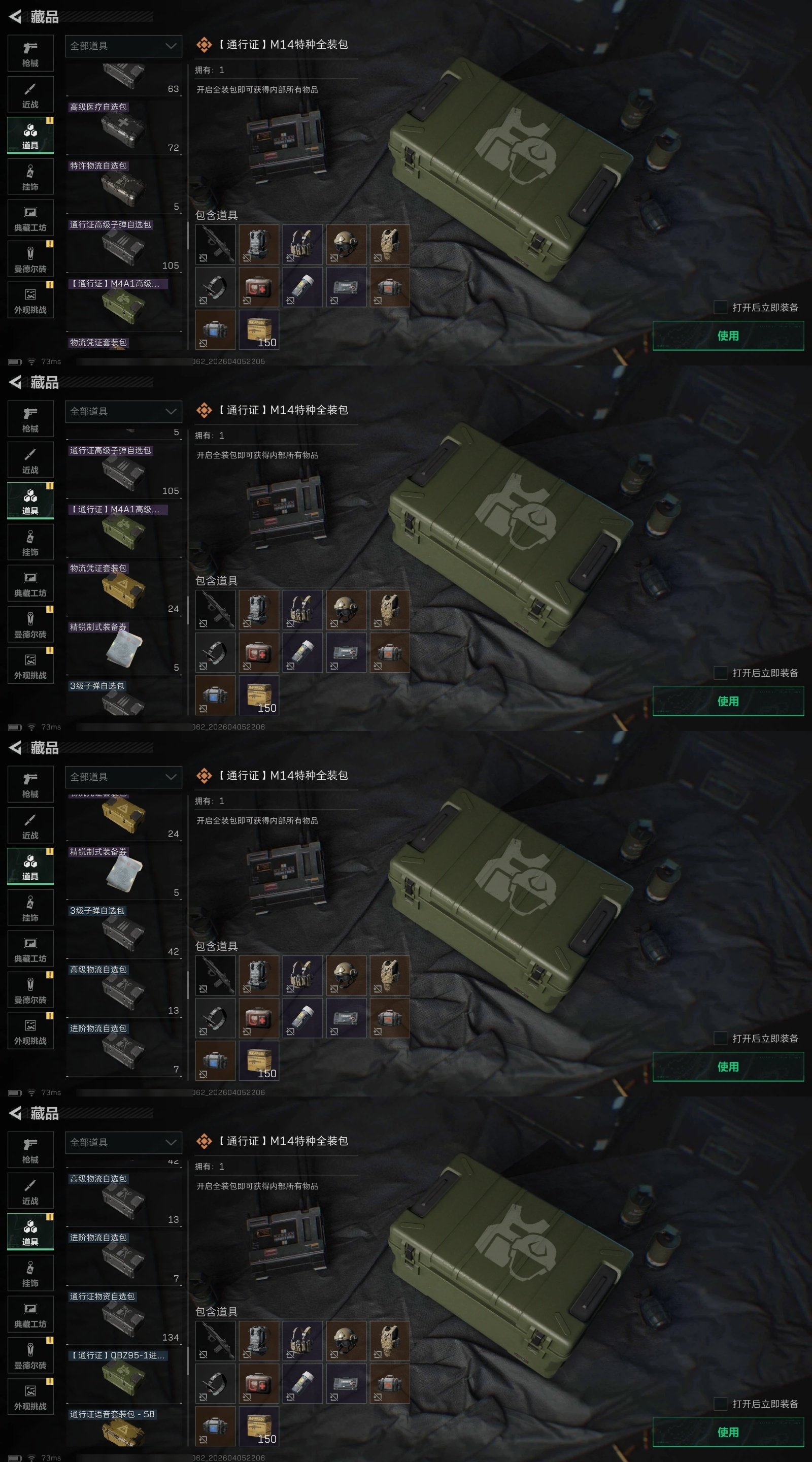Select the 高级医疗自选包 item icon

pyautogui.click(x=123, y=129)
